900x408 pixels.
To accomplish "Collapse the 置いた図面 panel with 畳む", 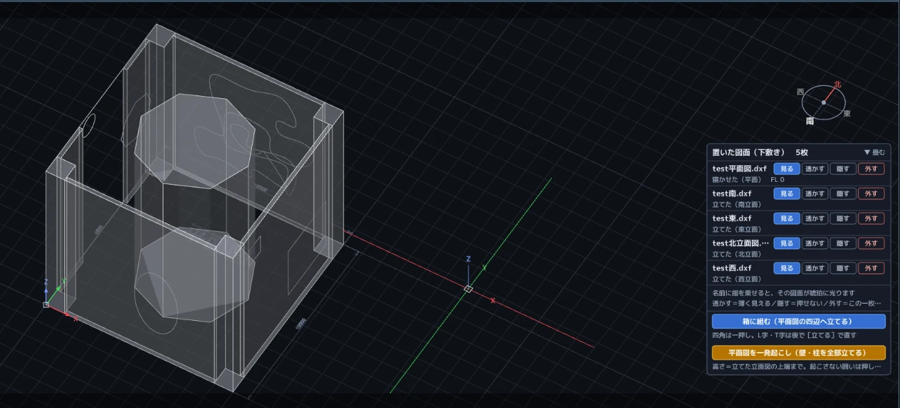I will pos(874,153).
